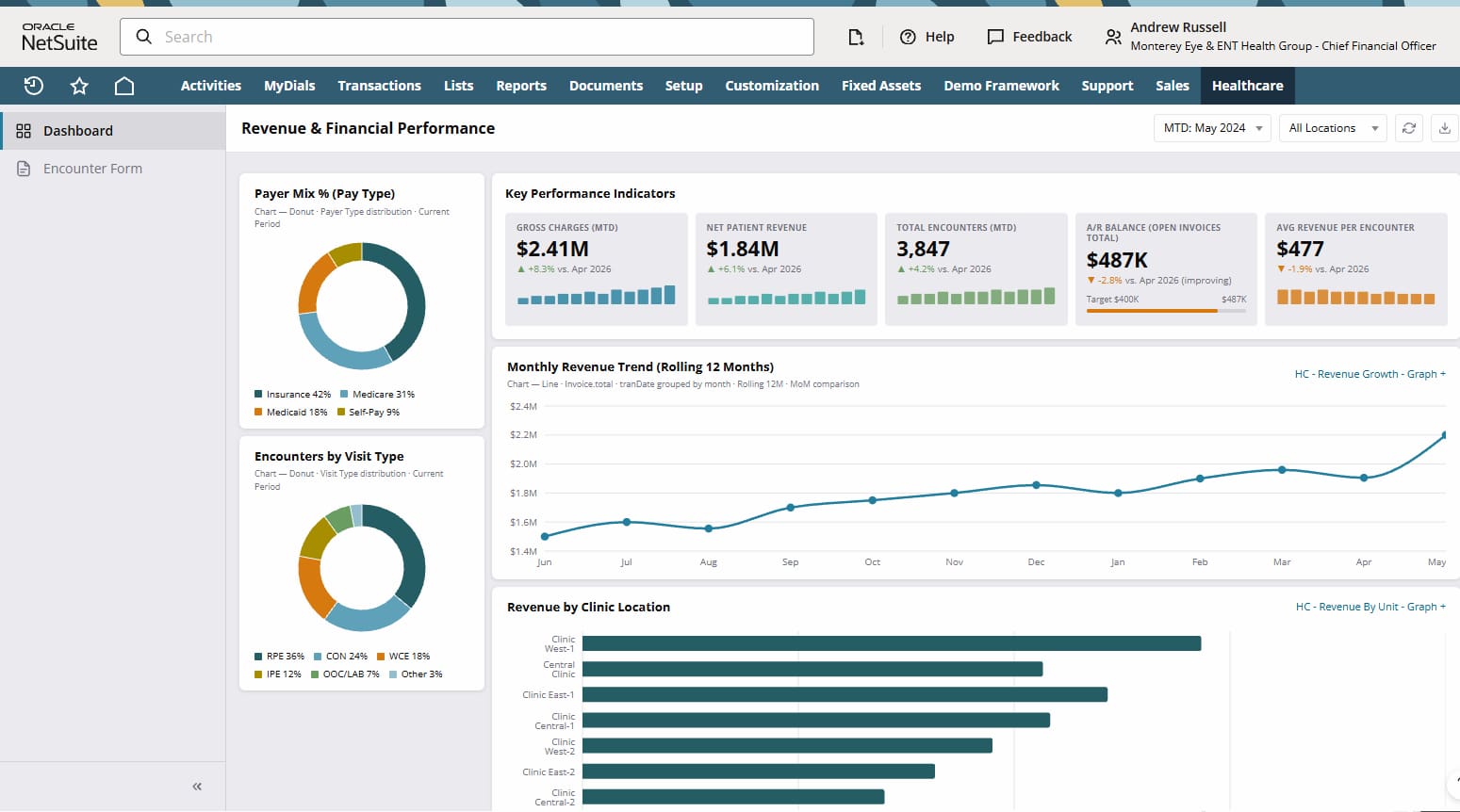This screenshot has width=1460, height=812.
Task: Click in the global Search field
Action: coord(467,37)
